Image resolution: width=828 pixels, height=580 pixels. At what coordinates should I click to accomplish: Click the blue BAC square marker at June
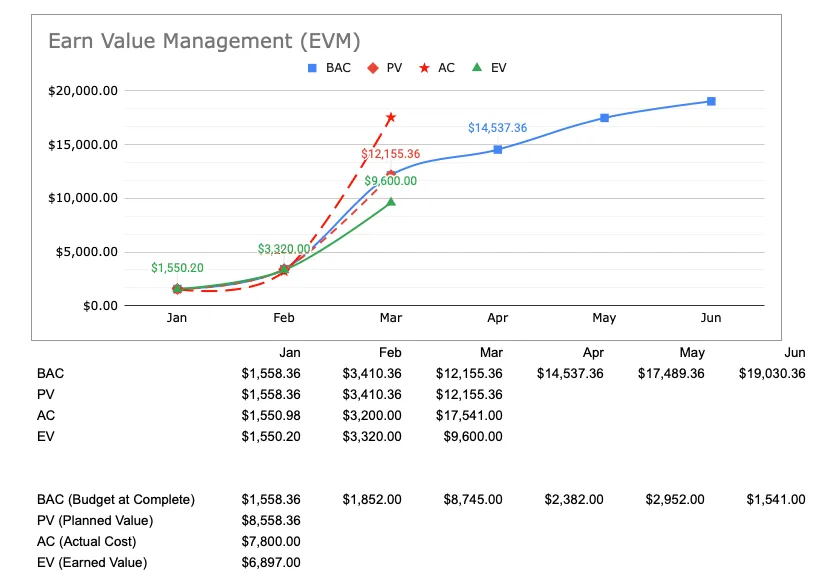click(711, 100)
